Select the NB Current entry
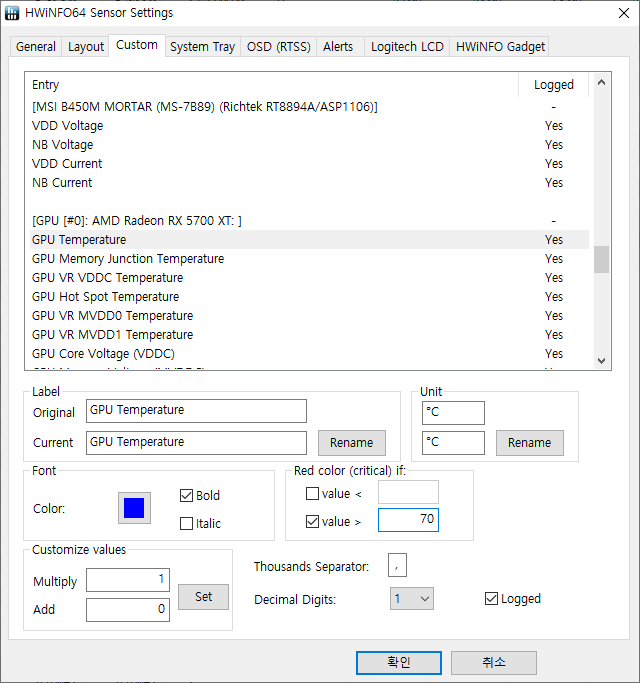 (x=309, y=183)
